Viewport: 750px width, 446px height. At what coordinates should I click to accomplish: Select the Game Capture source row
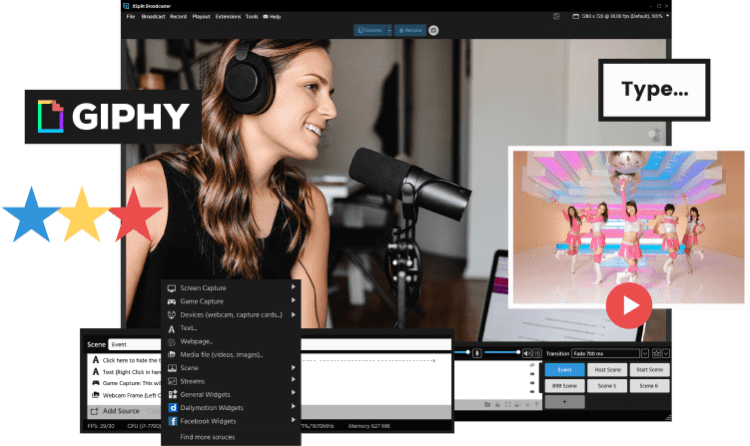tap(126, 383)
